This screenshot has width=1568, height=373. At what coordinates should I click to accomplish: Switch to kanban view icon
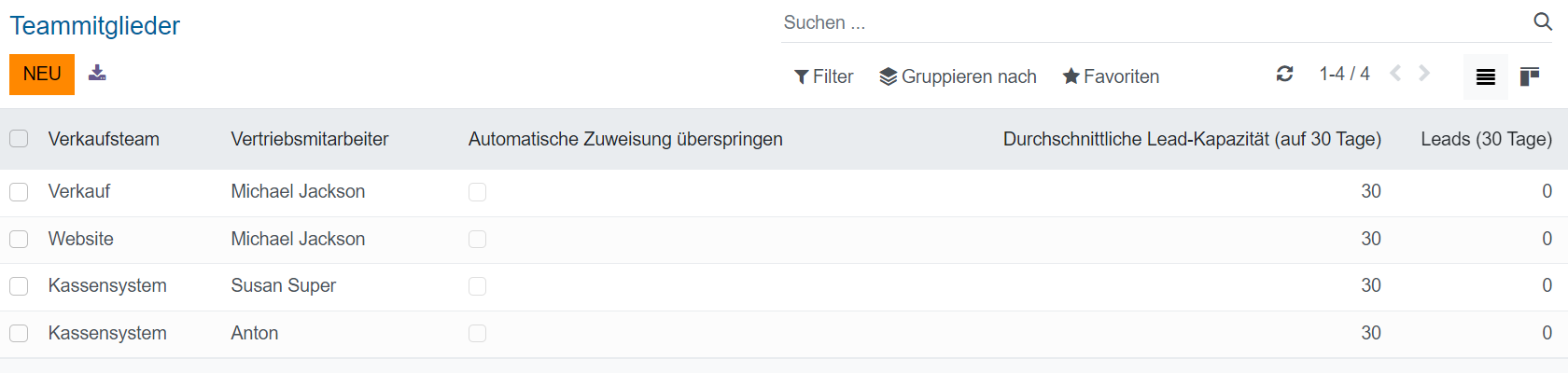[x=1529, y=76]
